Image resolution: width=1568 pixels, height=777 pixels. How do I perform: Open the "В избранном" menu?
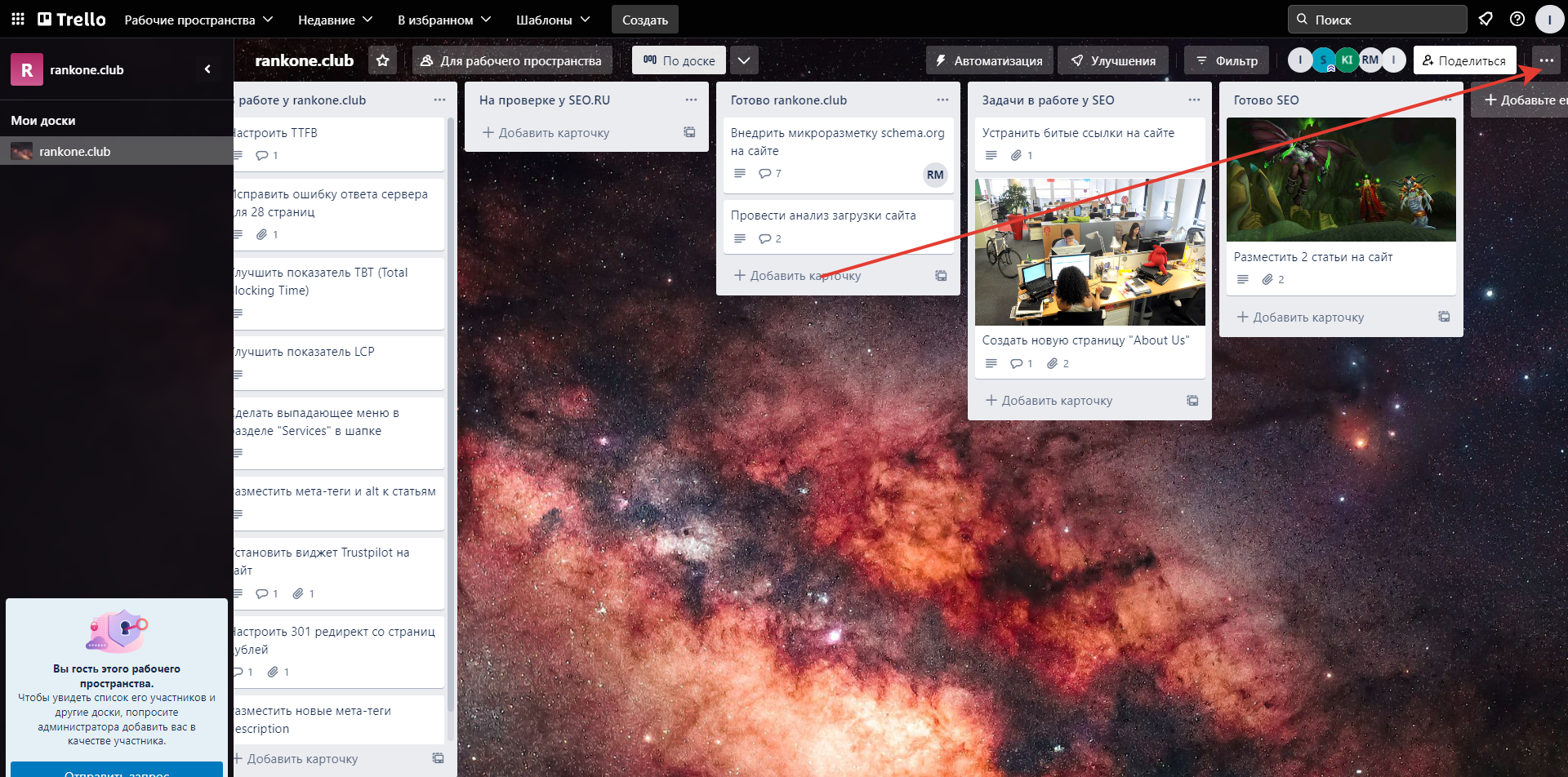tap(443, 19)
